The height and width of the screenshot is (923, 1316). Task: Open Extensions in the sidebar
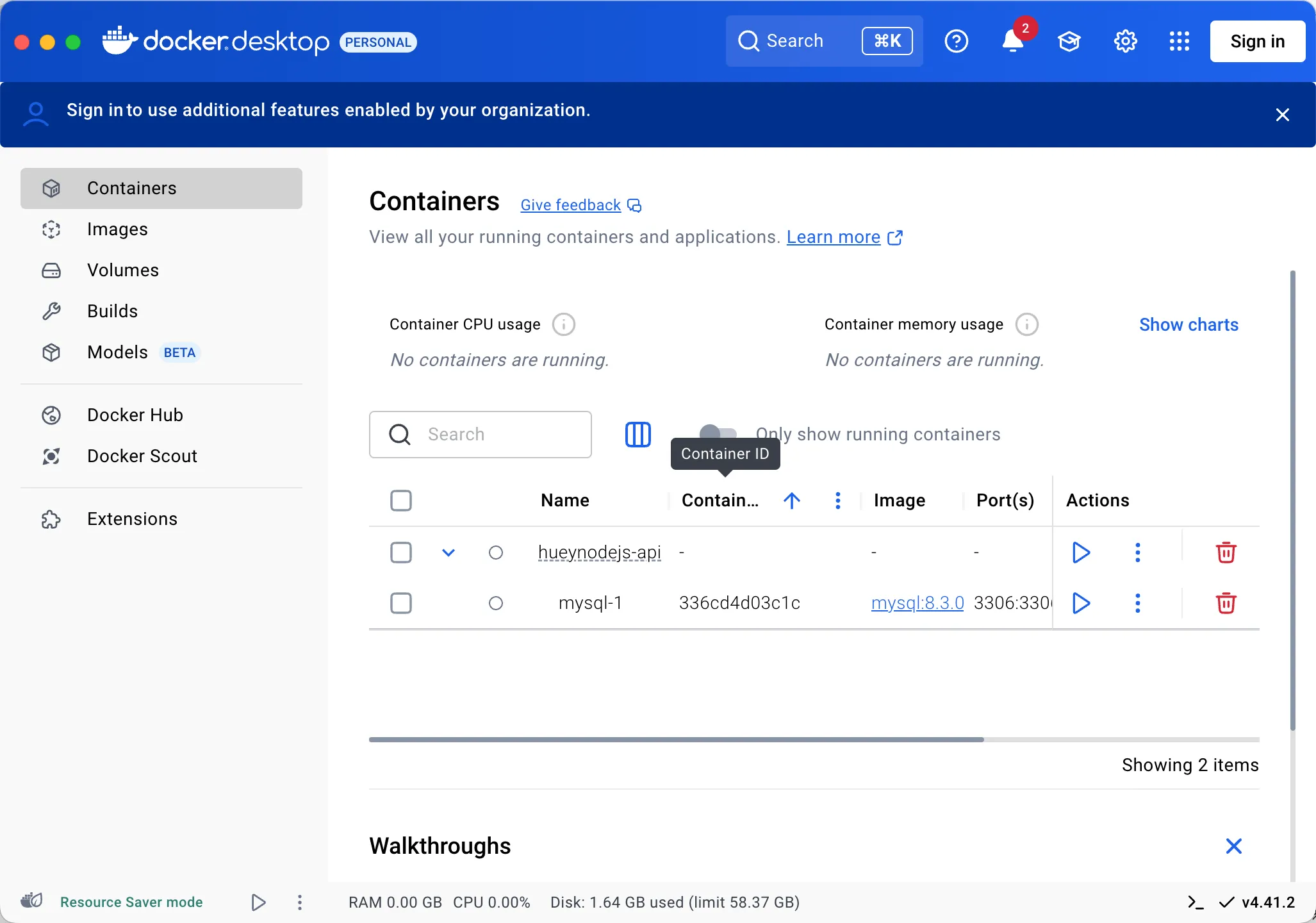point(161,519)
